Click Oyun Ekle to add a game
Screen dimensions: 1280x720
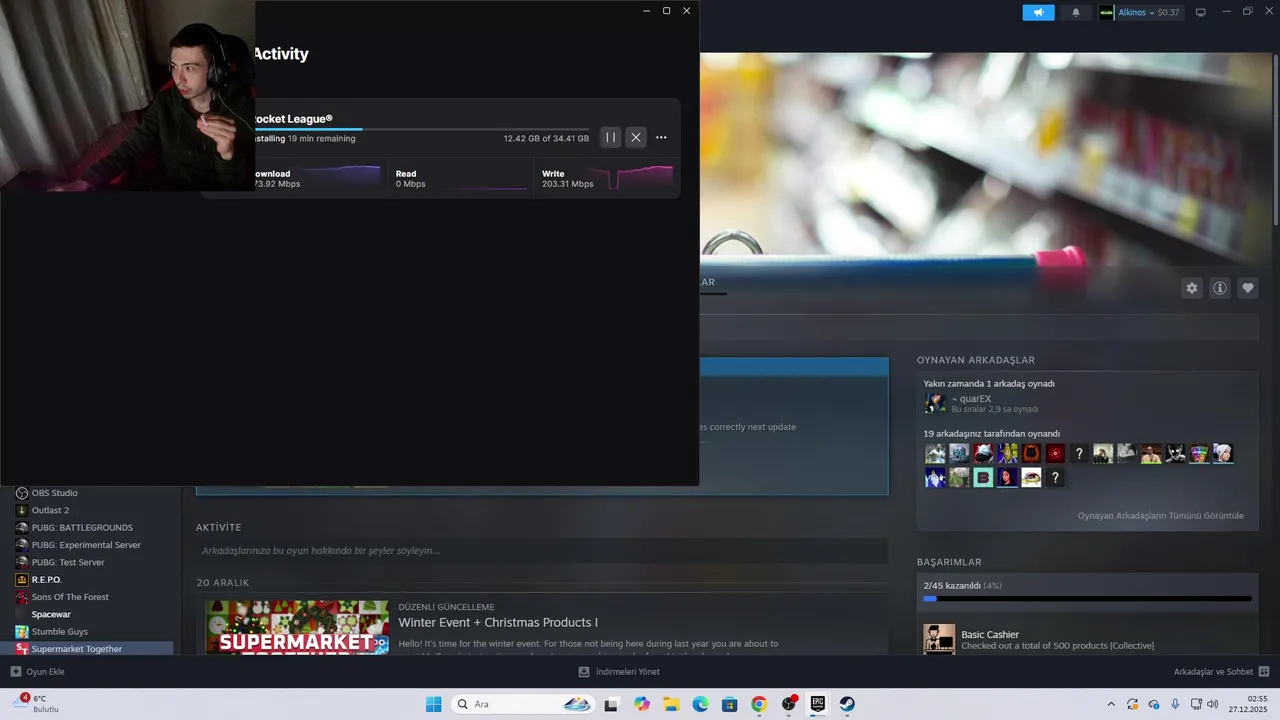pos(37,672)
